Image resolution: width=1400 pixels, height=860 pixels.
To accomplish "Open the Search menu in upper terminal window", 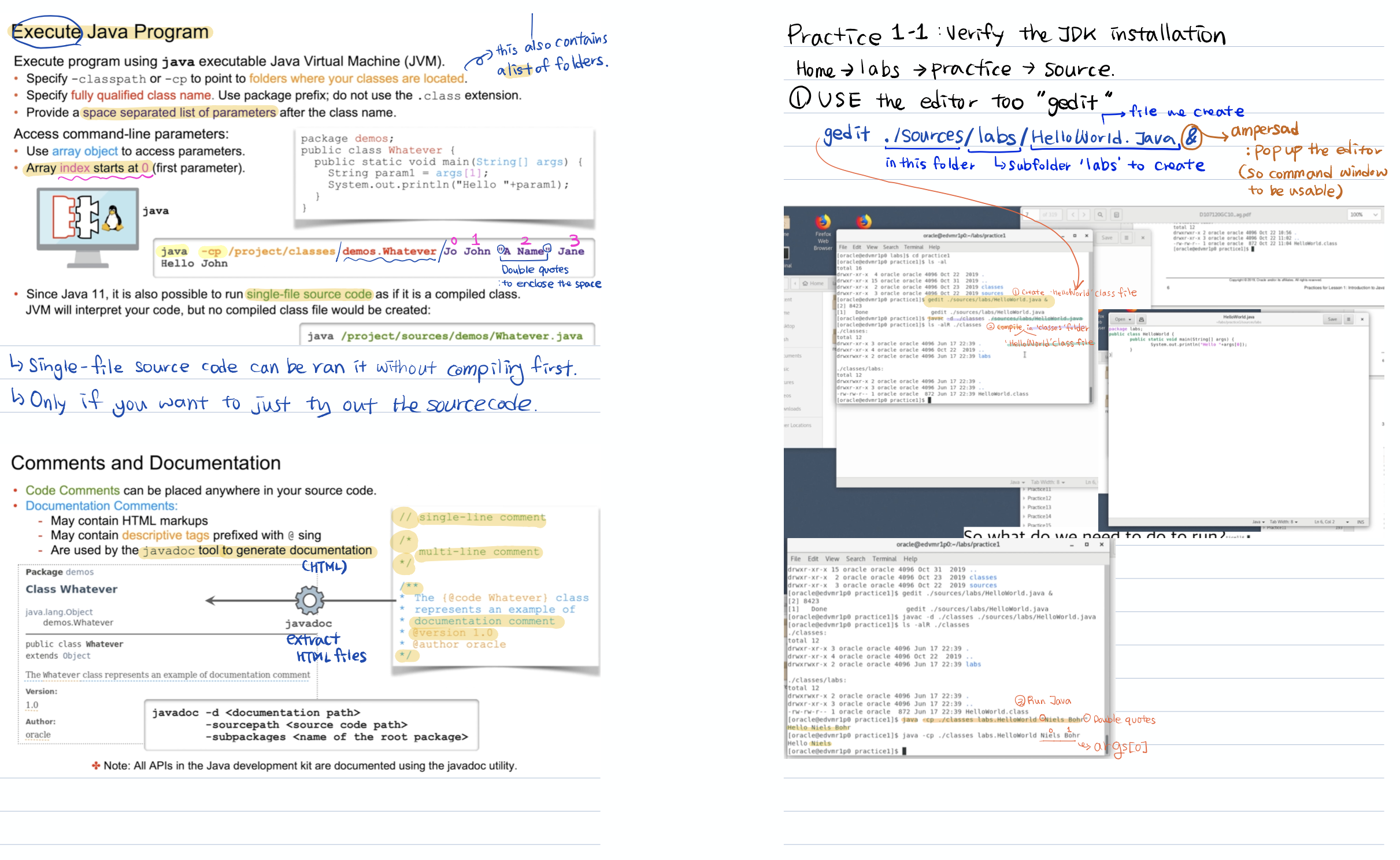I will (891, 247).
